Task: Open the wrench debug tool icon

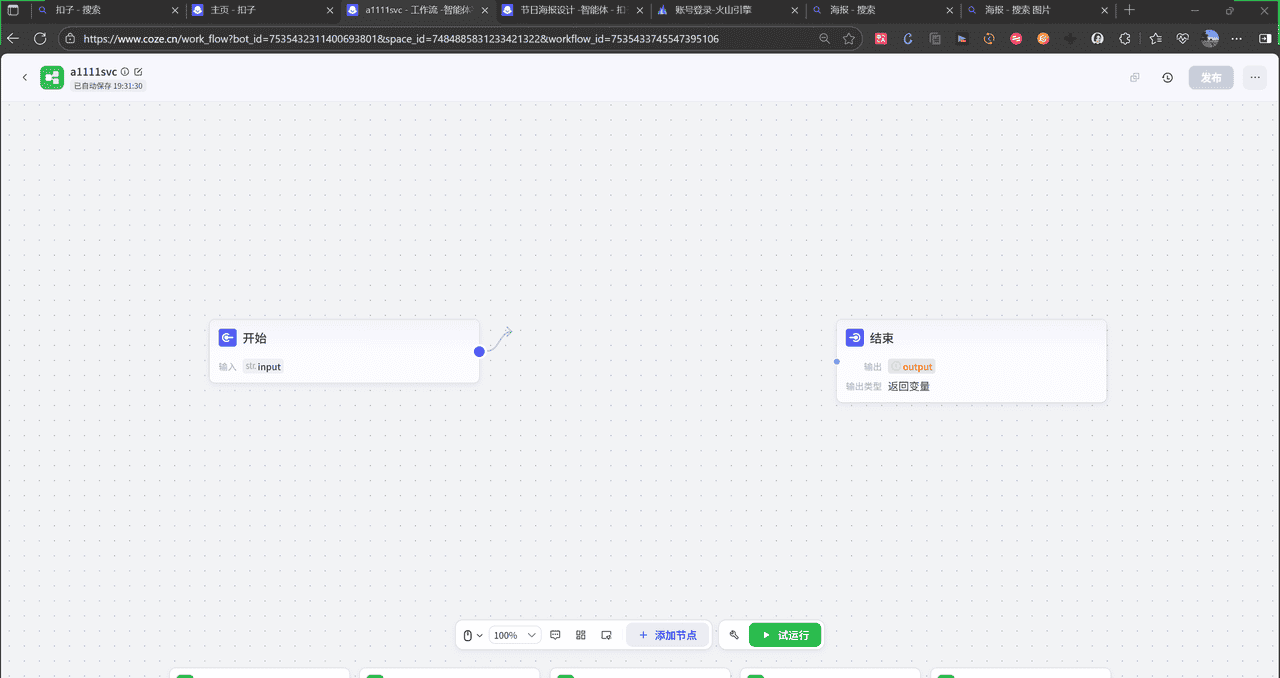Action: [734, 635]
